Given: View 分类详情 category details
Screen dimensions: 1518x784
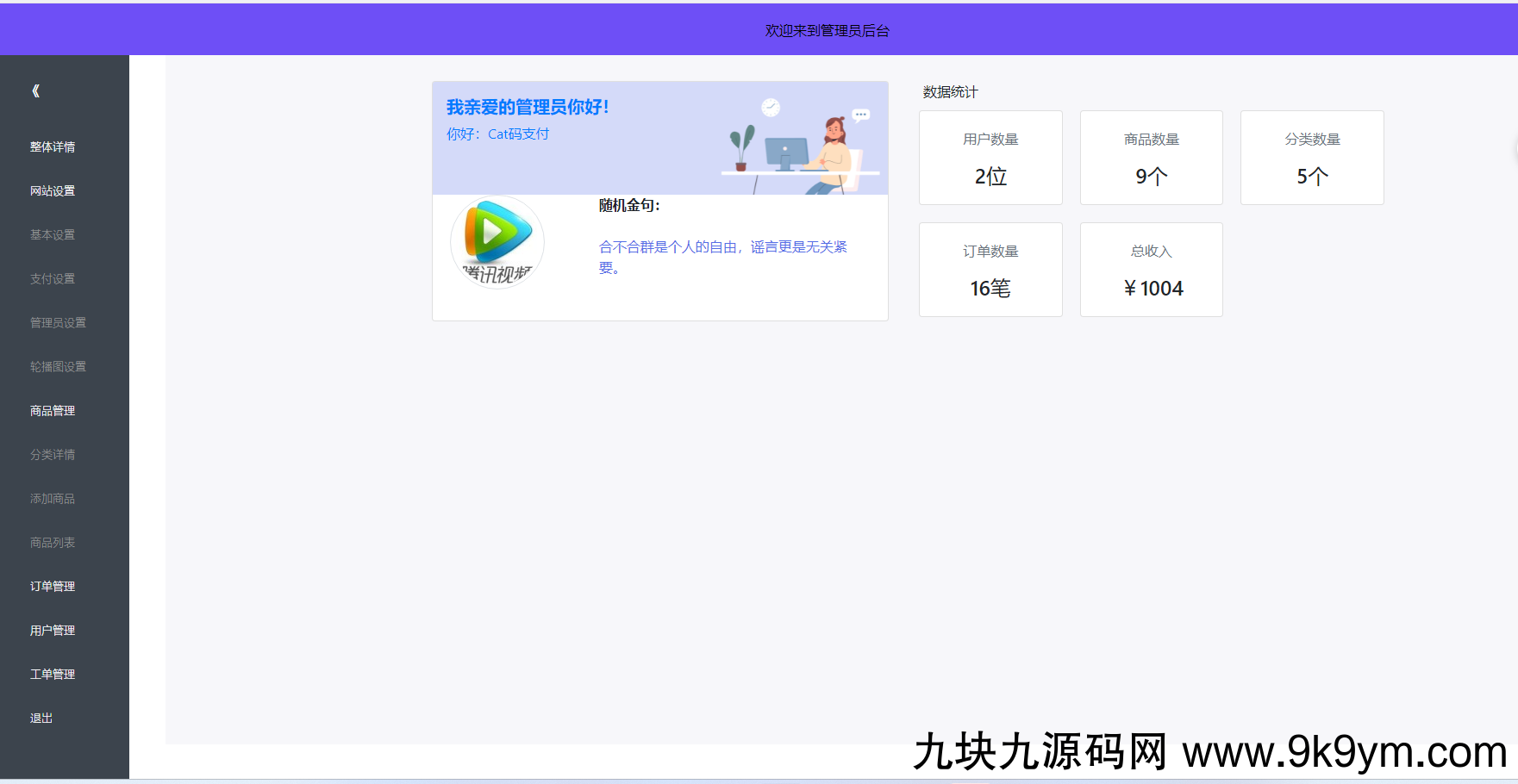Looking at the screenshot, I should click(52, 454).
